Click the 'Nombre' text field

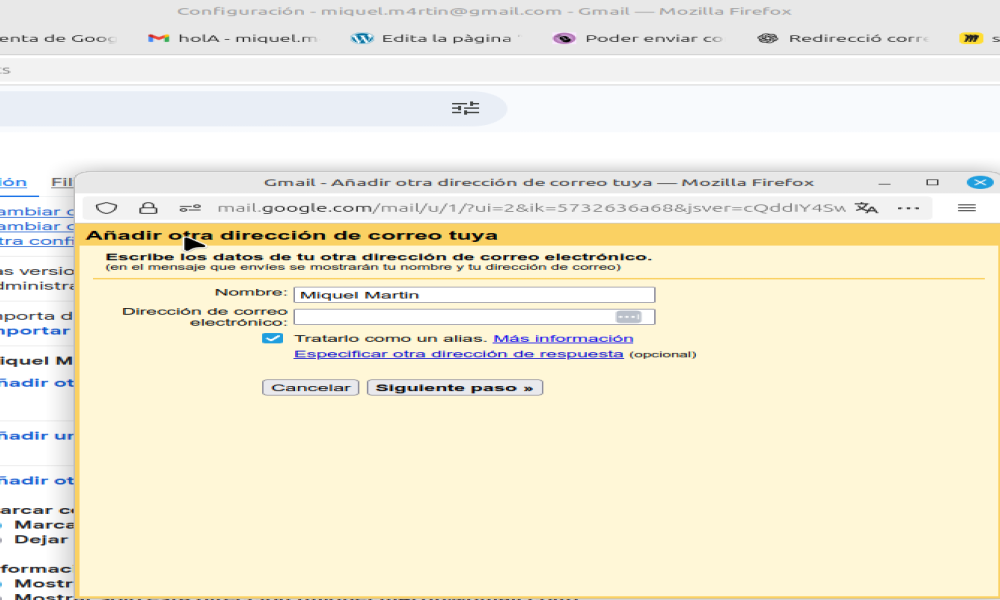tap(474, 295)
